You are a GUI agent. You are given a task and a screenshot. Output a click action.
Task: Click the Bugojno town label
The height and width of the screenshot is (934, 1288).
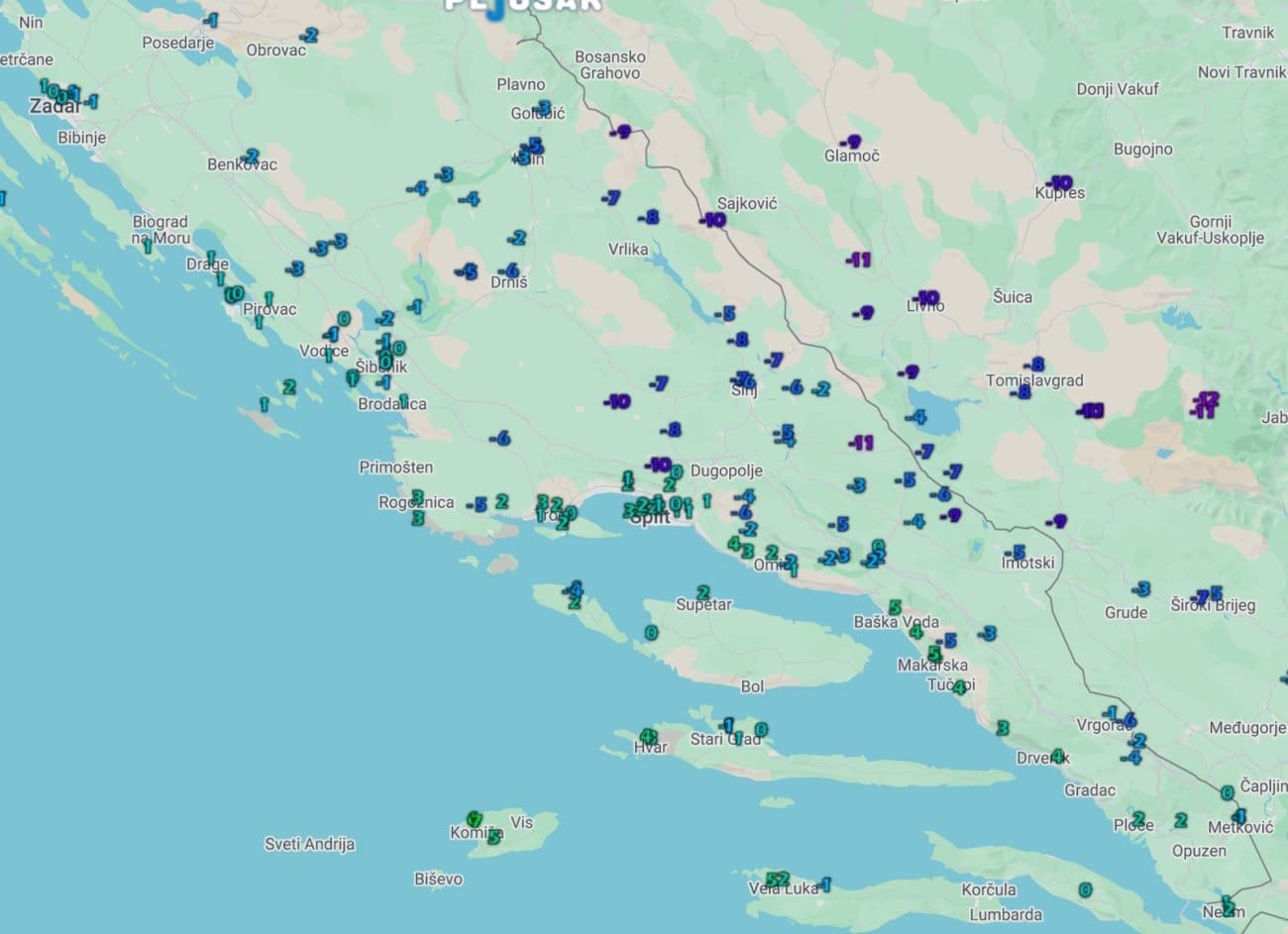coord(1142,150)
